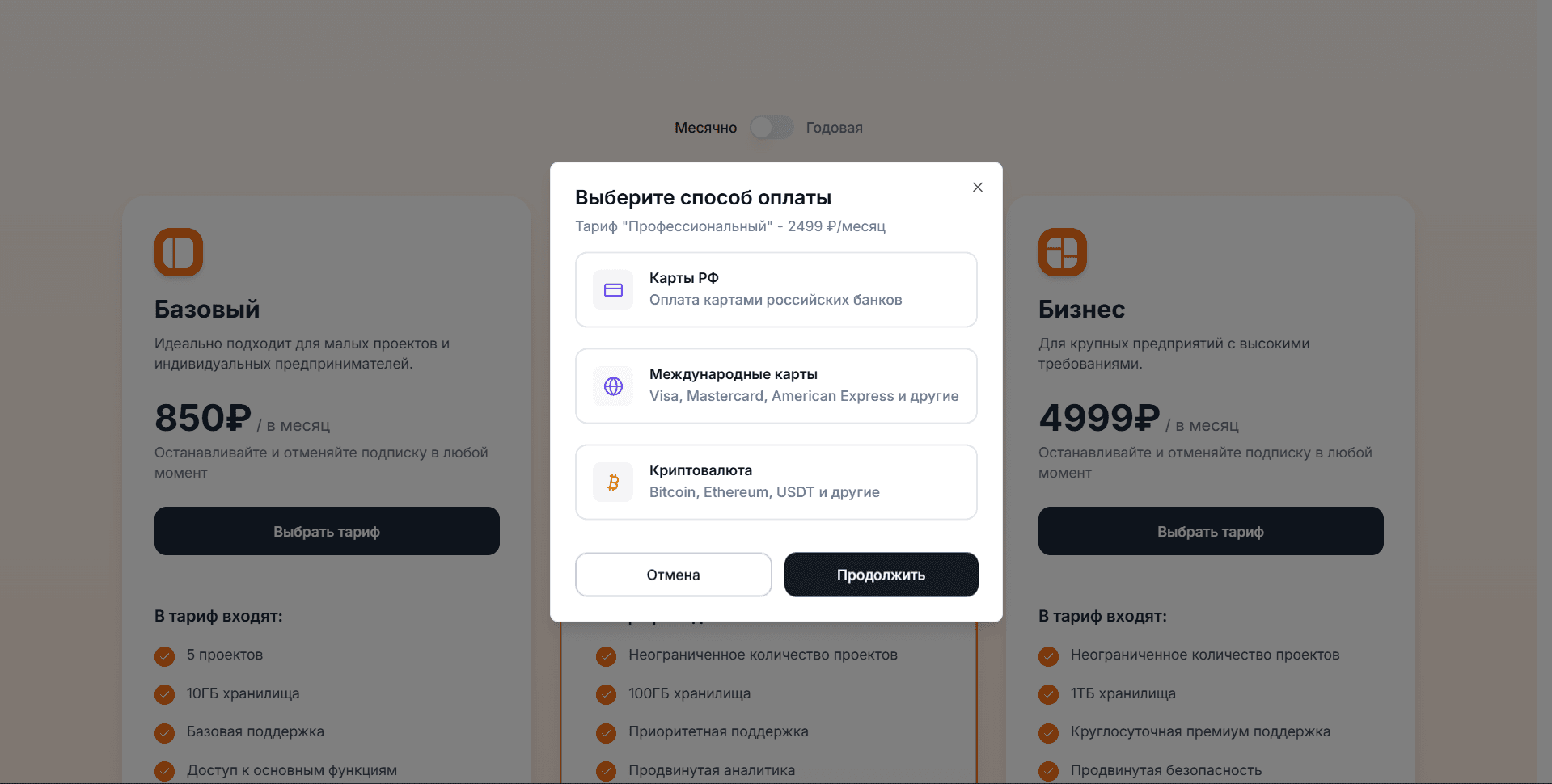Choose the Бизнес plan via Выбрать тариф
This screenshot has height=784, width=1552.
(1211, 531)
